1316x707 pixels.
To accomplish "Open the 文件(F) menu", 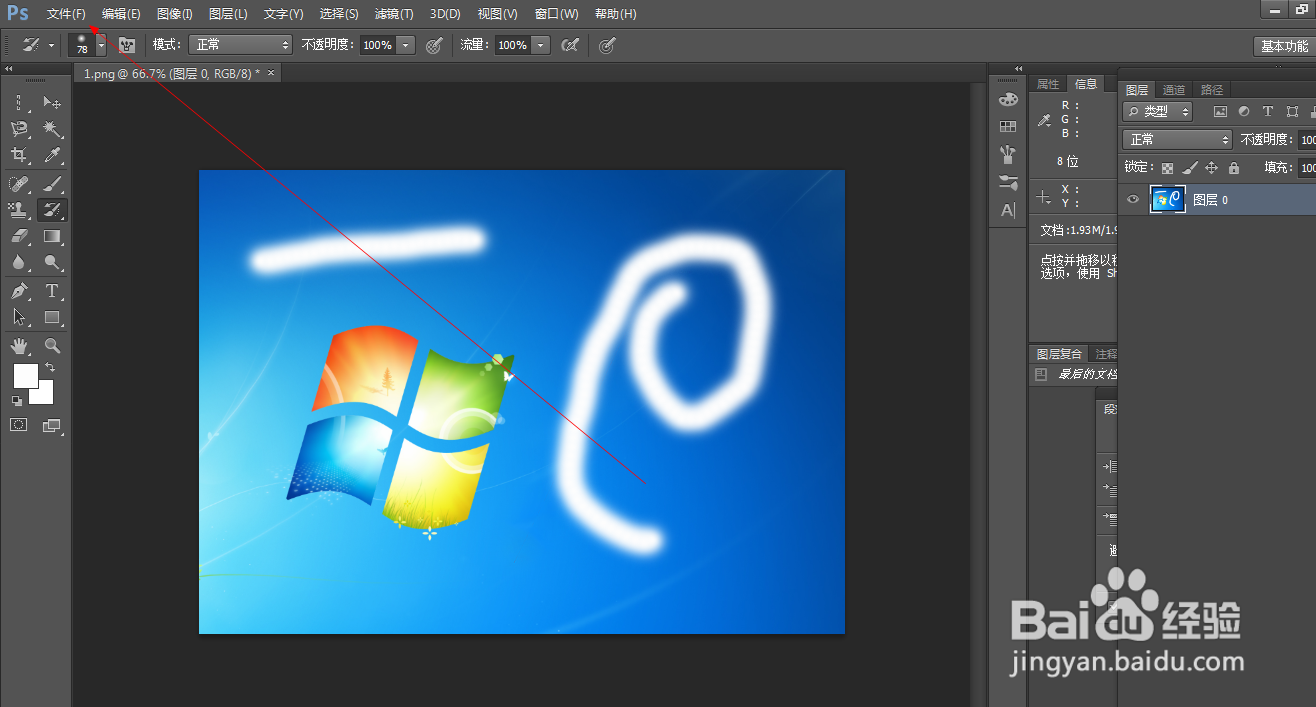I will [x=66, y=14].
